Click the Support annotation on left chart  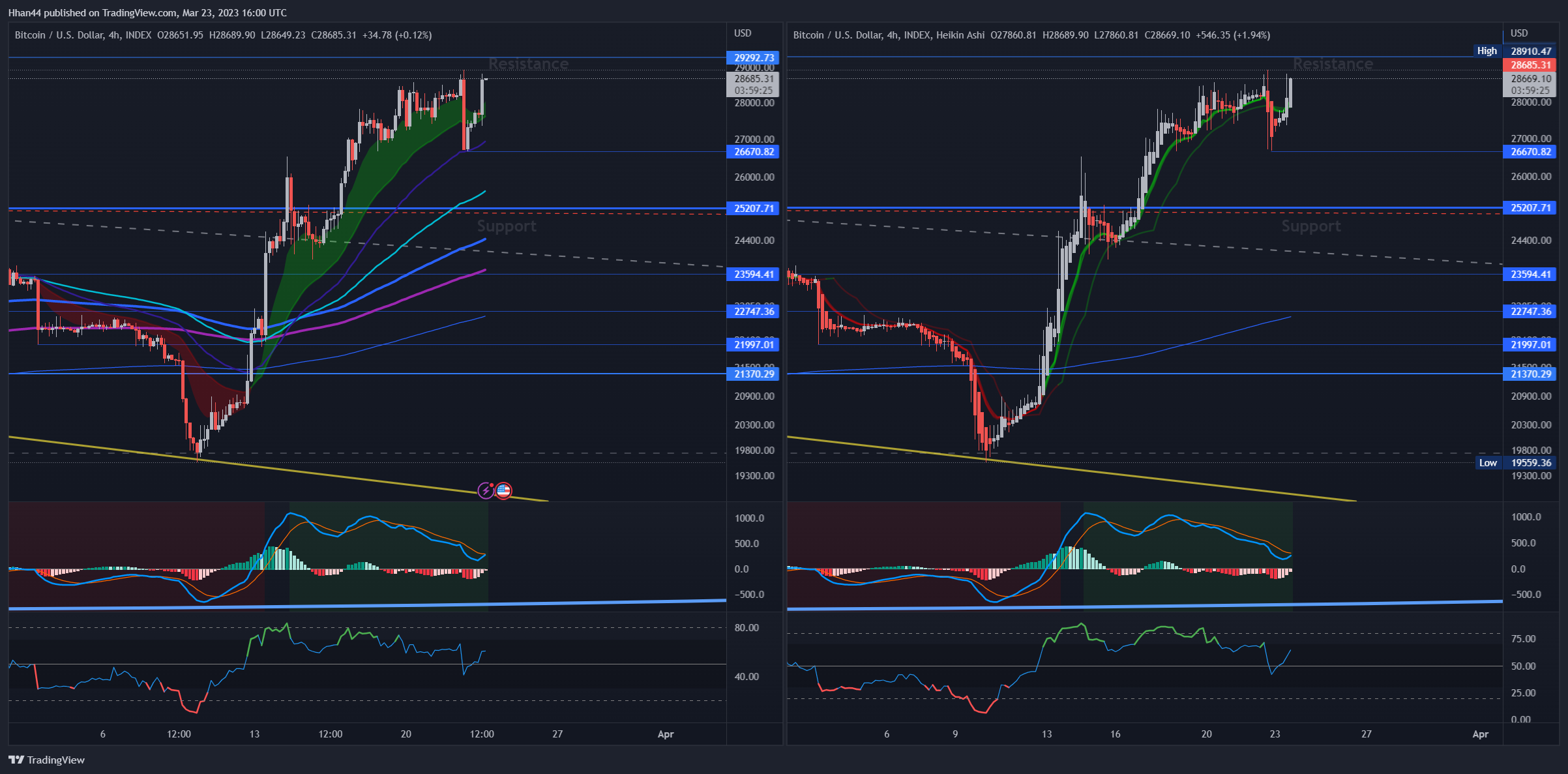(x=507, y=226)
